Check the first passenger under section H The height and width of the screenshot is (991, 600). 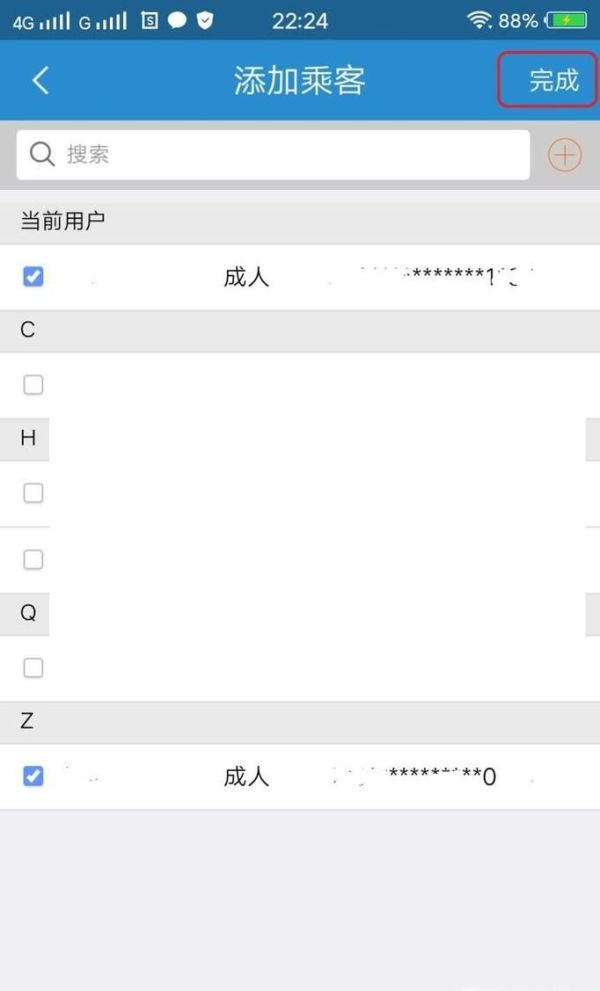[33, 492]
